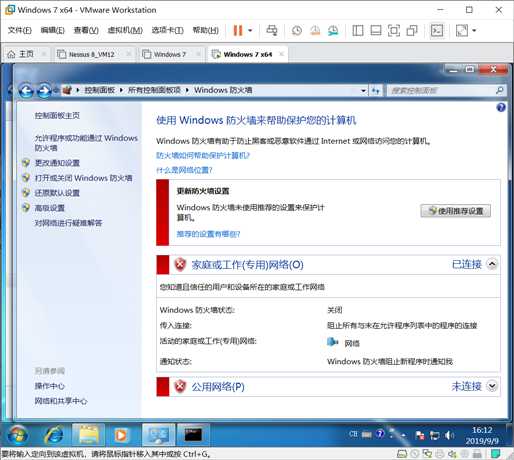Open 高级设置 link
This screenshot has height=460, width=514.
tap(50, 208)
